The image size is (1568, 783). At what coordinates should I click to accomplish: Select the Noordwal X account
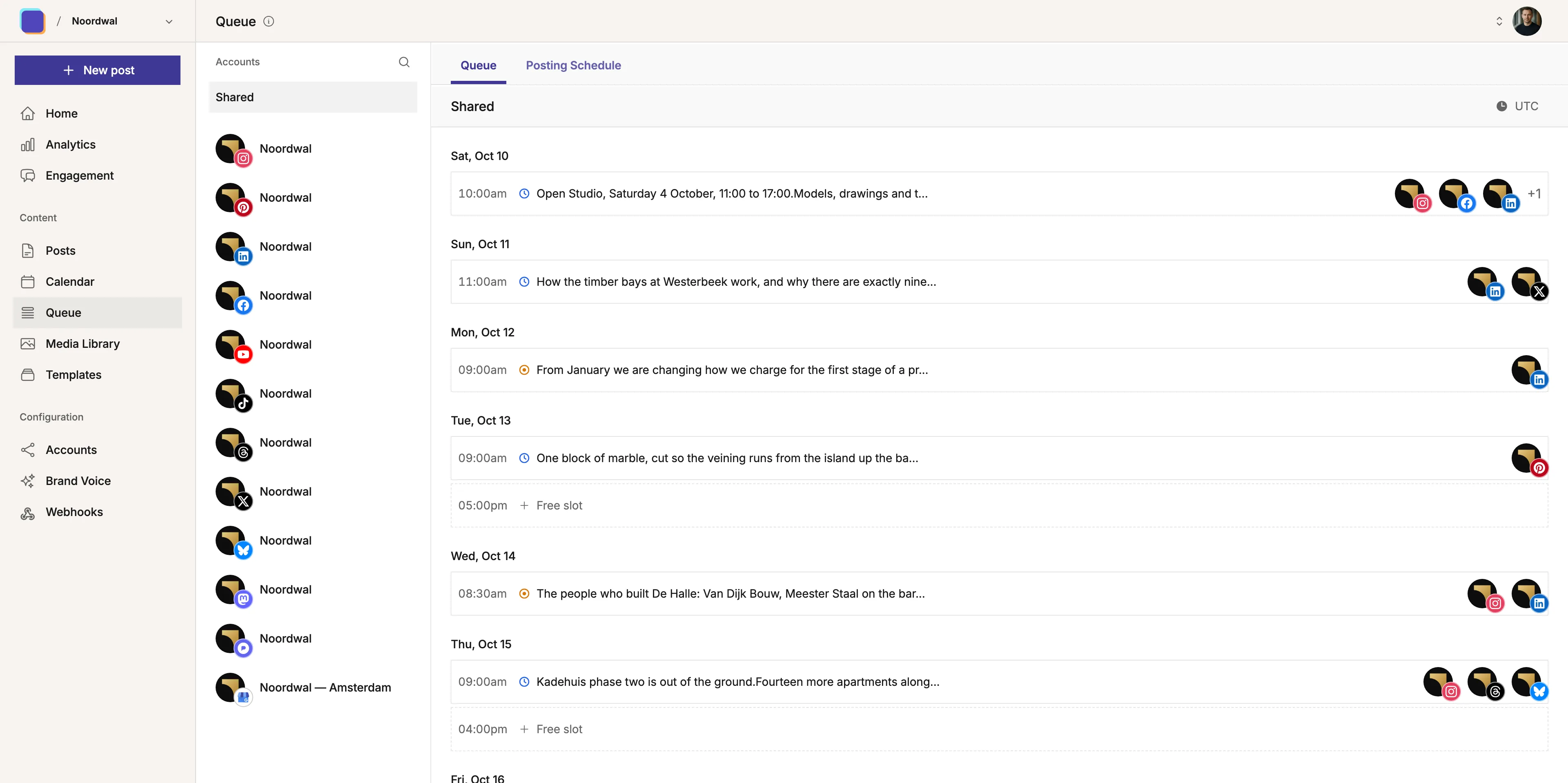(313, 492)
